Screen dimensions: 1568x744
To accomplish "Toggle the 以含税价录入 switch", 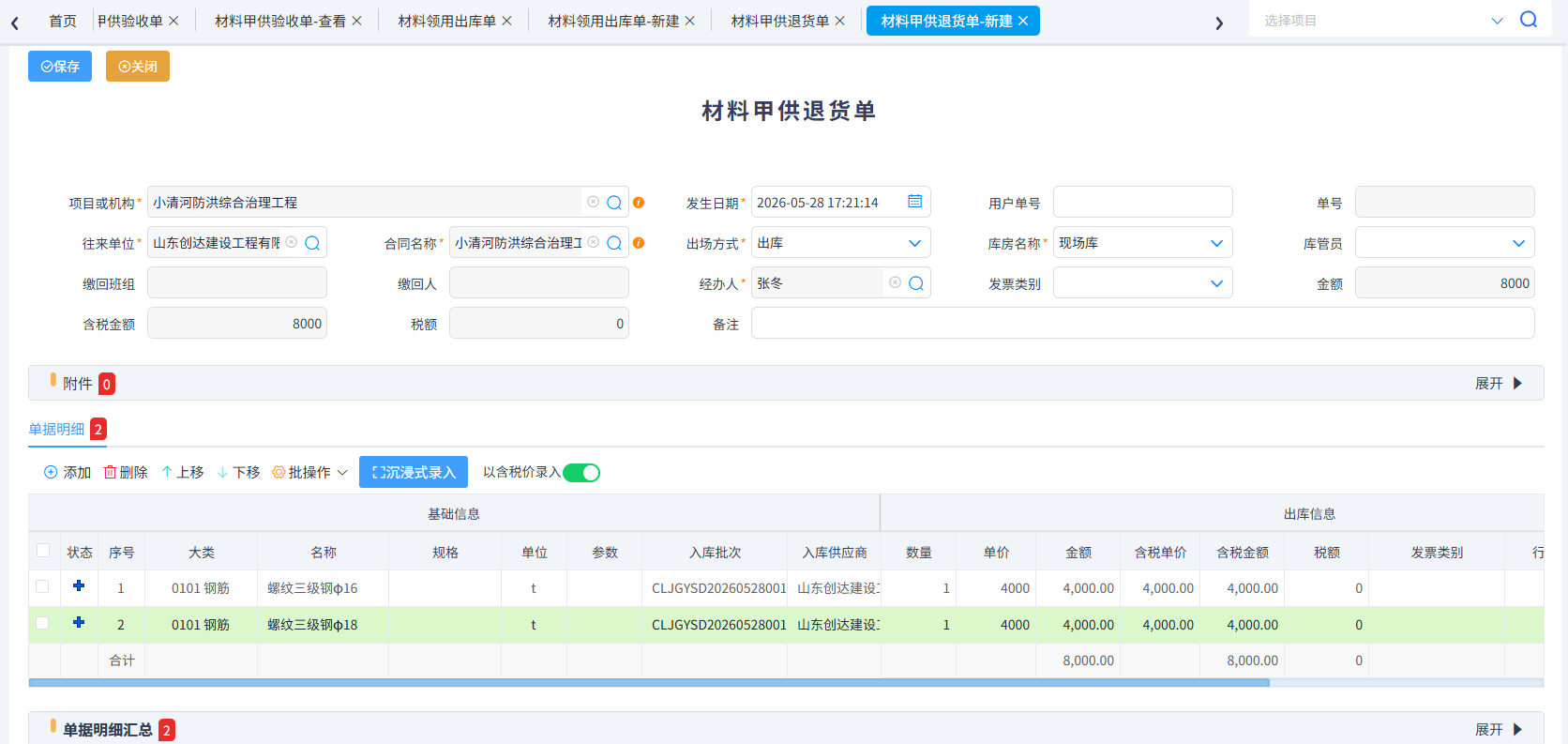I will tap(581, 473).
